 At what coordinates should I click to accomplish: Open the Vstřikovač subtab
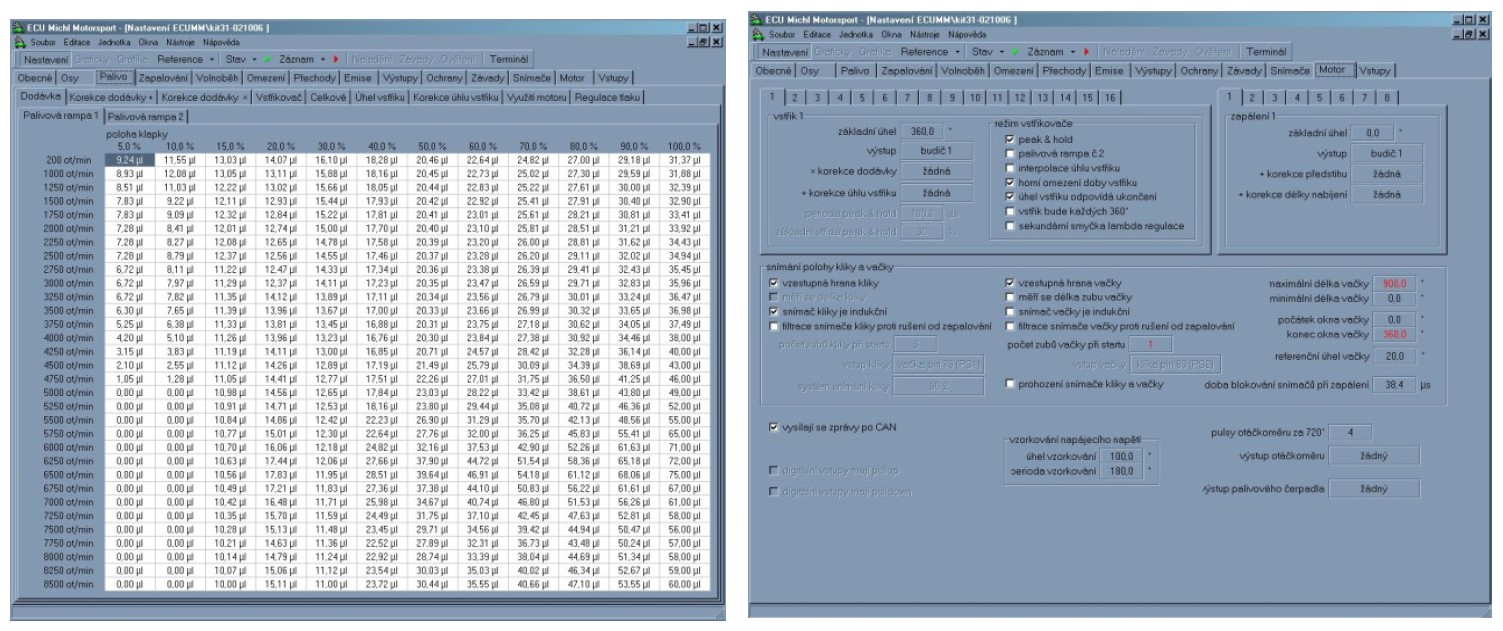click(281, 97)
